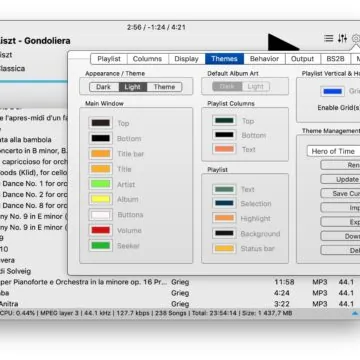The image size is (360, 360).
Task: Click the time display 2:56 / -1:24 / 4:21
Action: click(156, 27)
